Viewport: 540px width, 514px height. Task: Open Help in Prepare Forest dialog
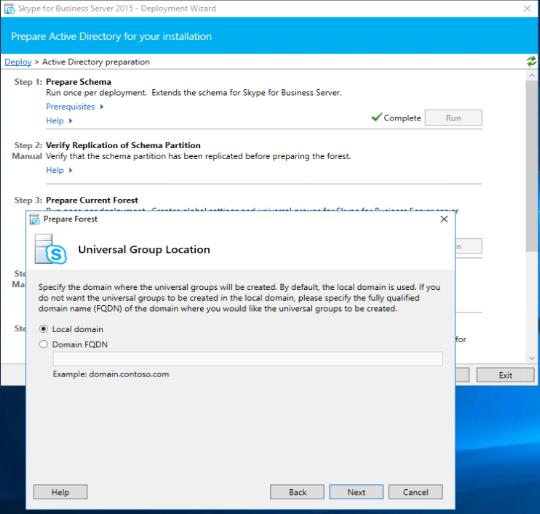[x=60, y=492]
